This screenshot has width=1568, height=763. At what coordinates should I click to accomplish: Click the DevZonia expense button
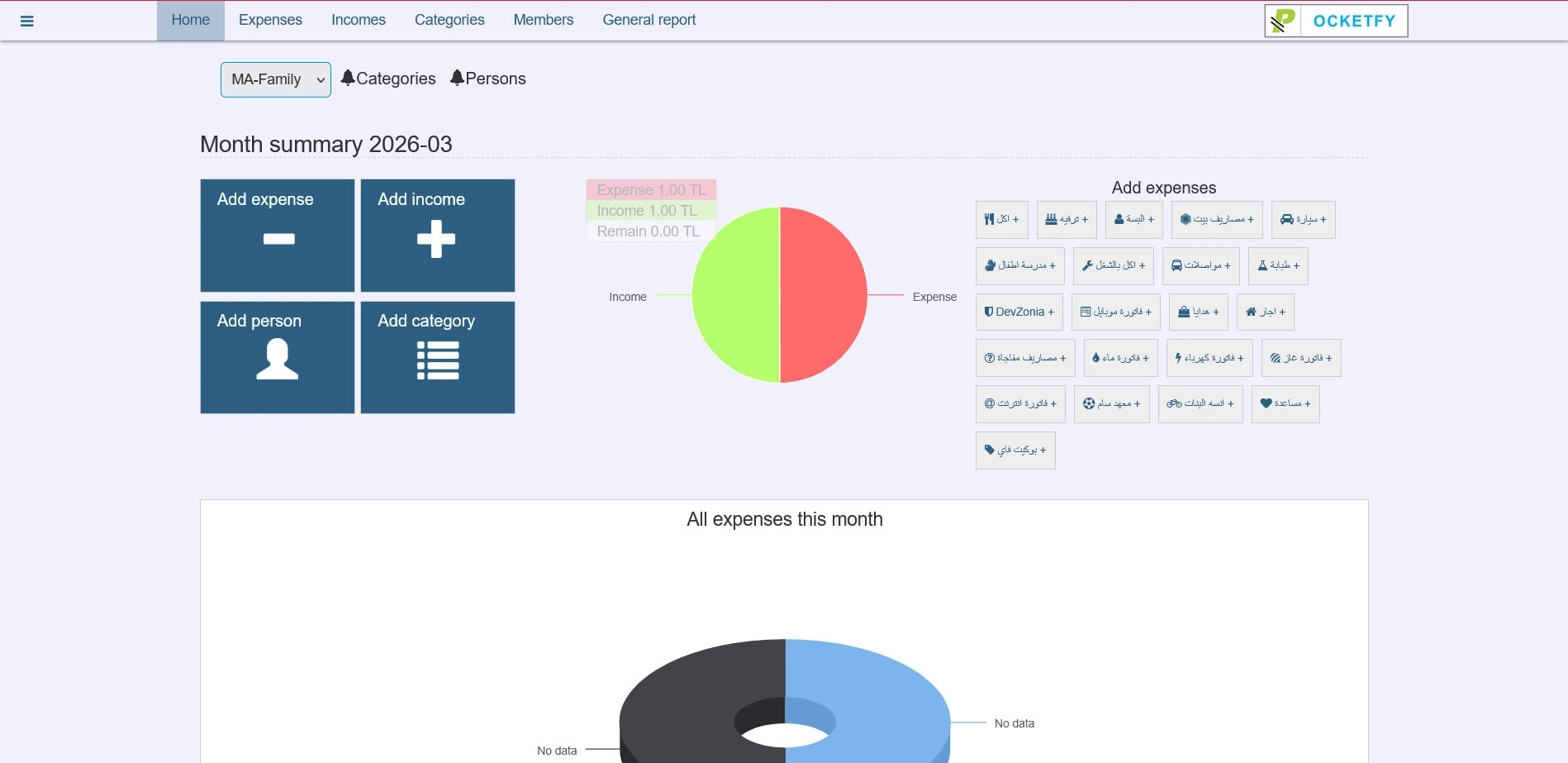[1019, 312]
